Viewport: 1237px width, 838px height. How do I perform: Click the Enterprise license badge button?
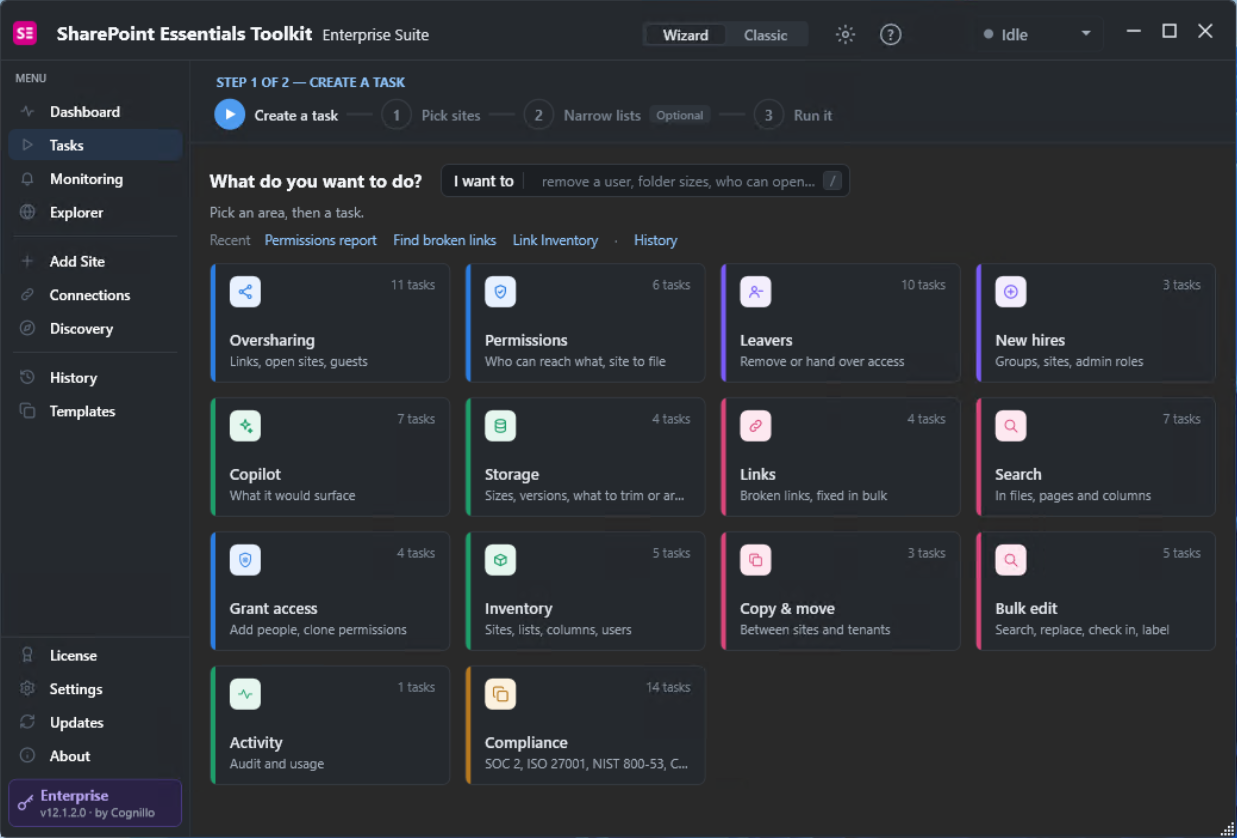95,803
